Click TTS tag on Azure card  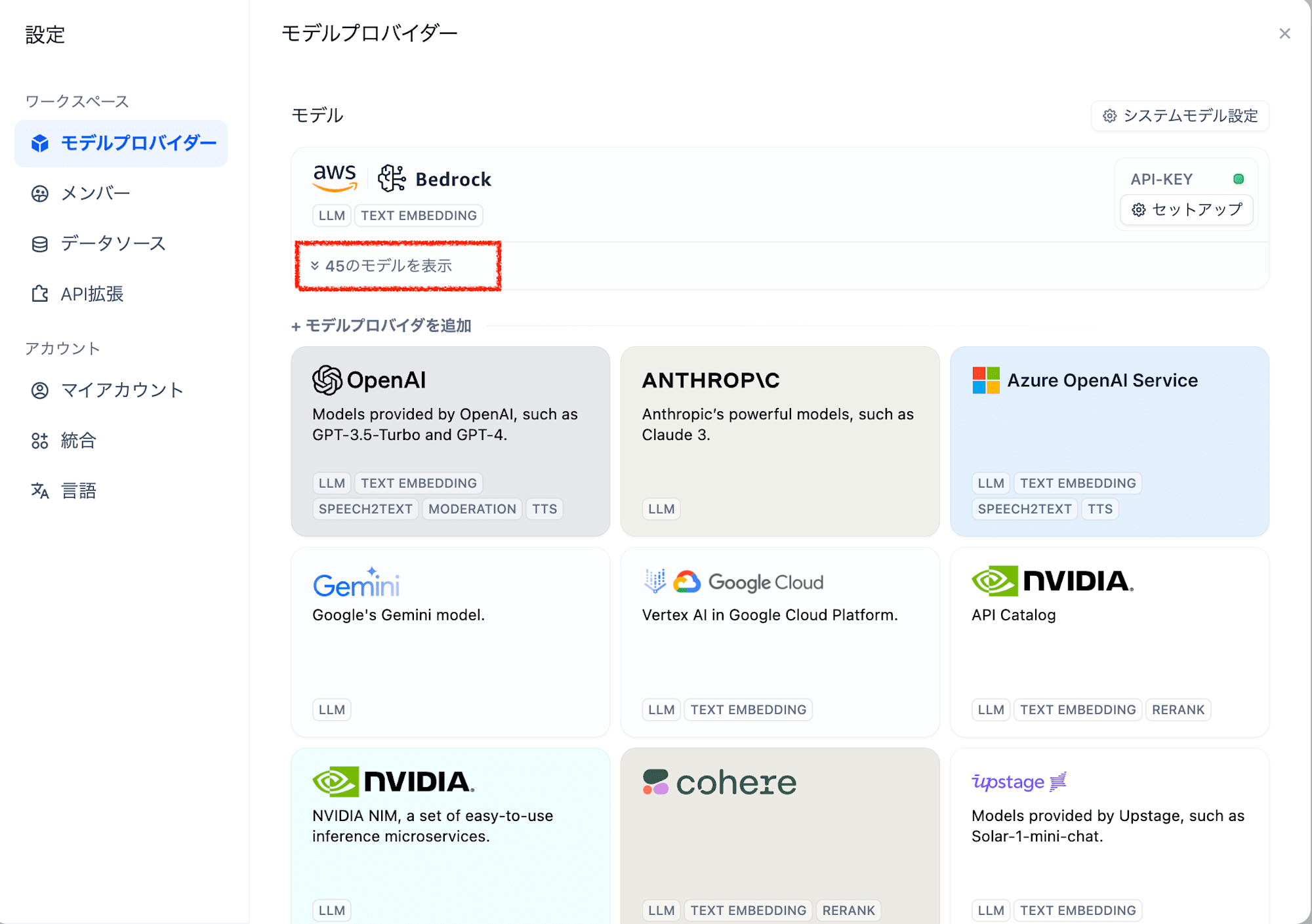coord(1100,509)
